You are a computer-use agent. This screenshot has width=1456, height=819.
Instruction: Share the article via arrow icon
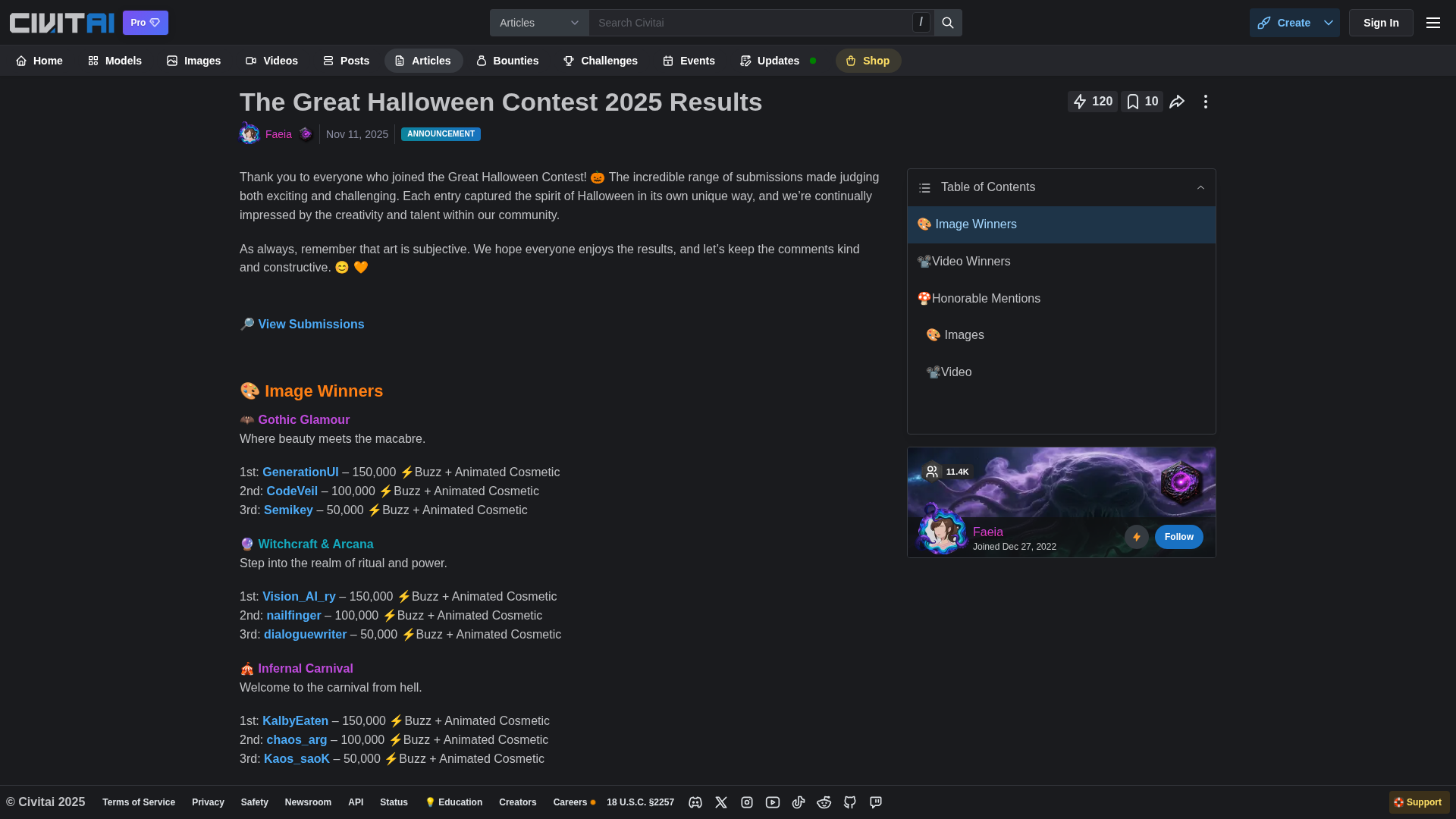[x=1177, y=102]
